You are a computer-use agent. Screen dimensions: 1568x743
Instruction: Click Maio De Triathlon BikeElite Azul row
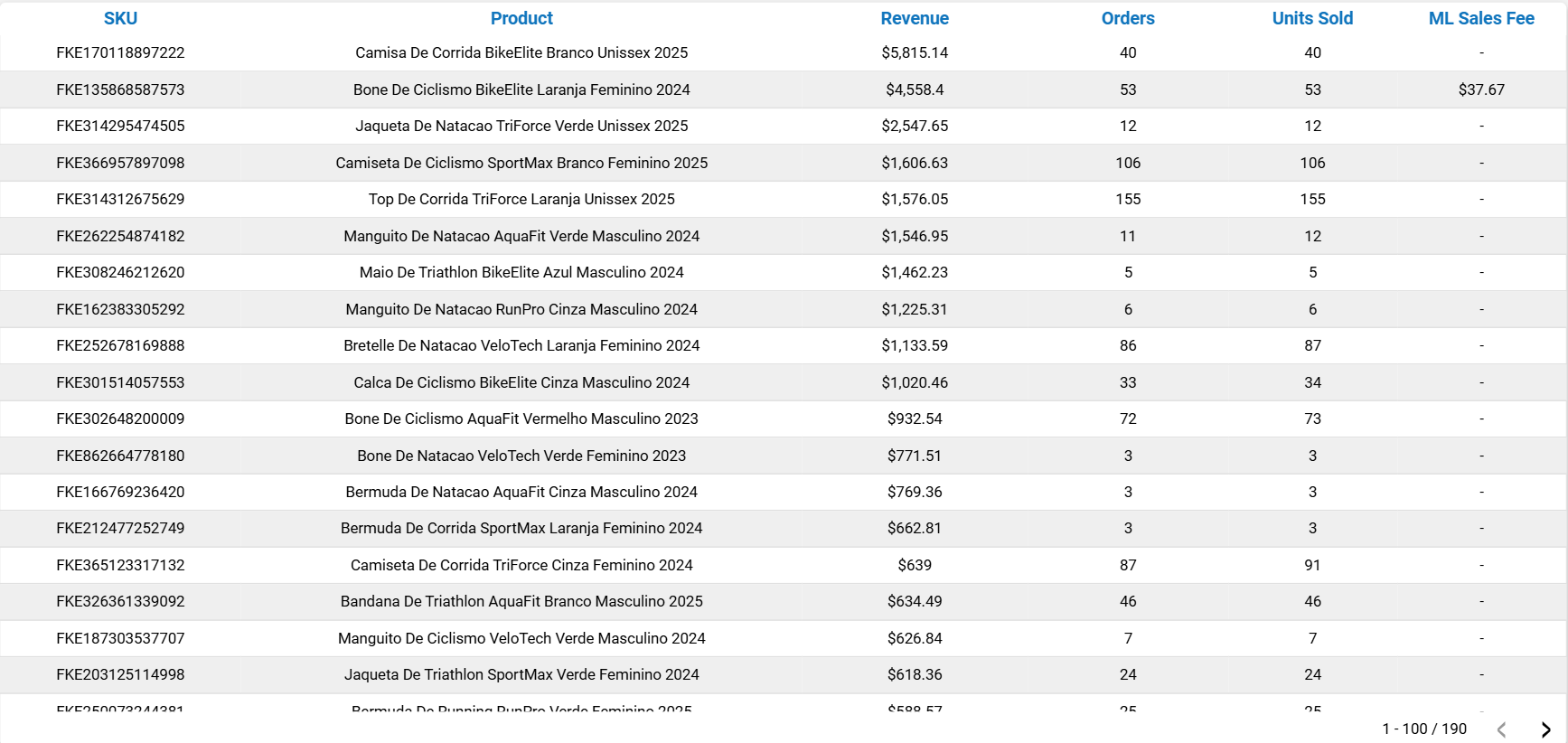(521, 272)
